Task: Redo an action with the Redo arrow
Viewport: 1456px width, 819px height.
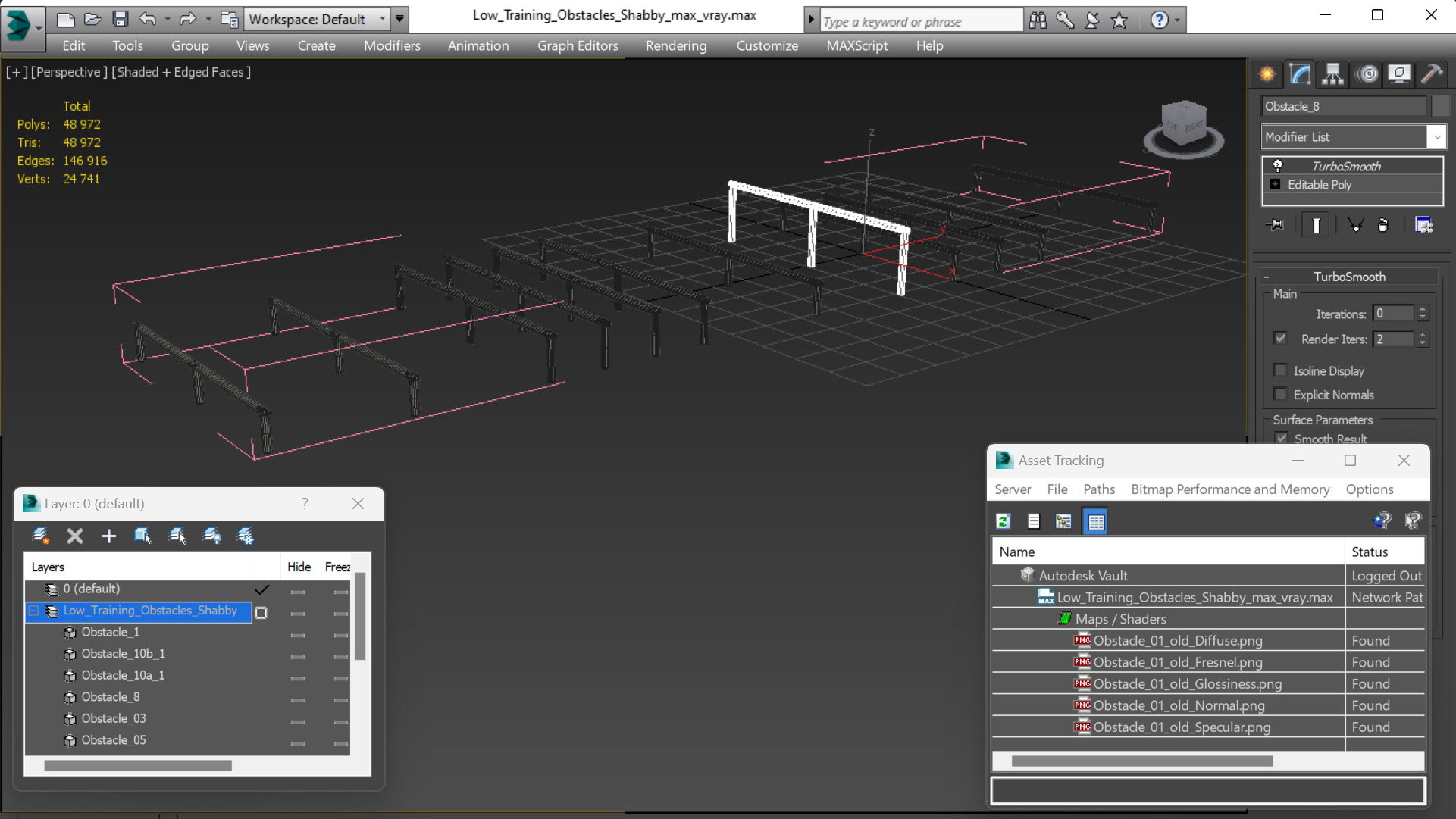Action: pyautogui.click(x=188, y=19)
